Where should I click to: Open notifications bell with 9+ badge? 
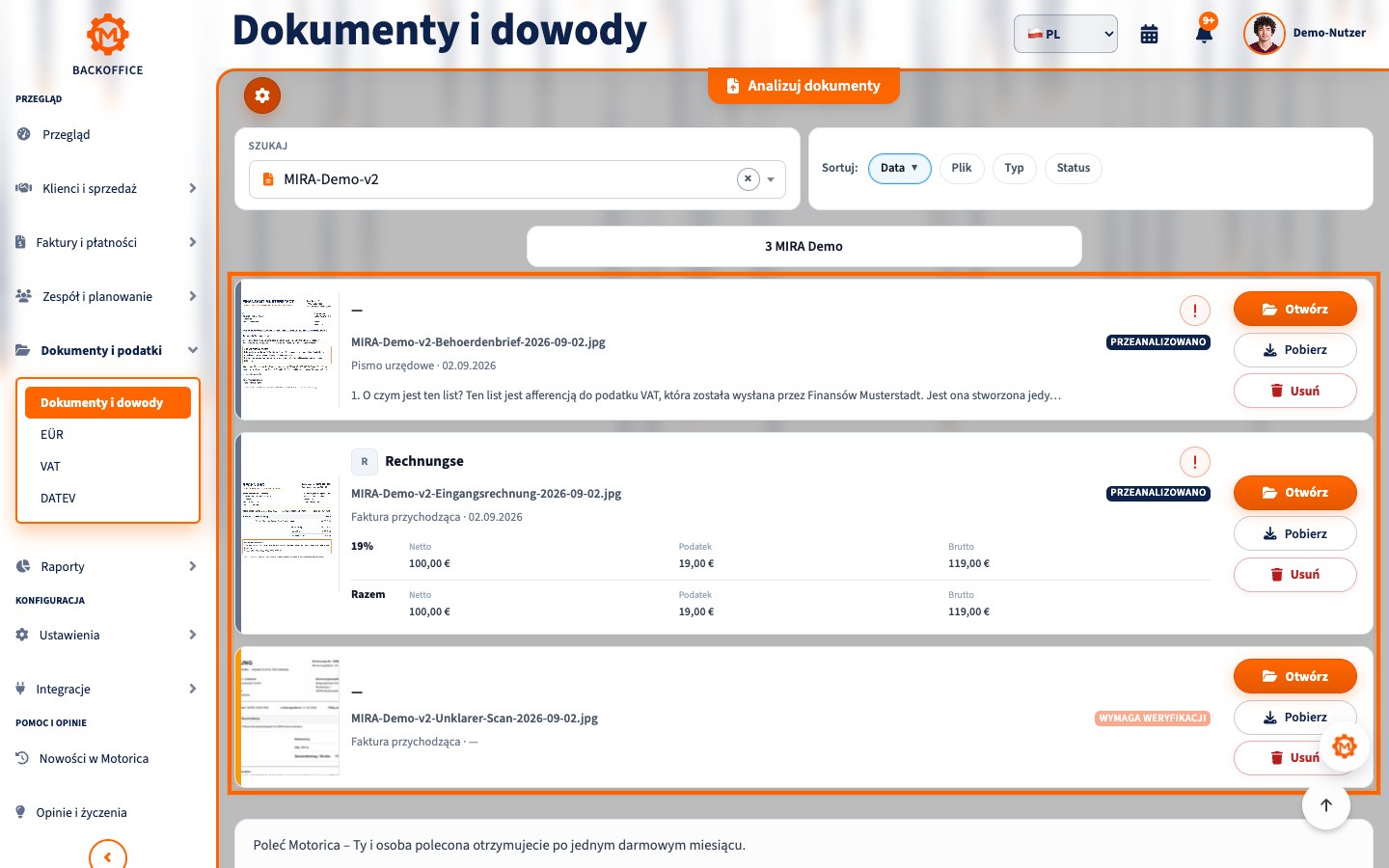tap(1204, 33)
